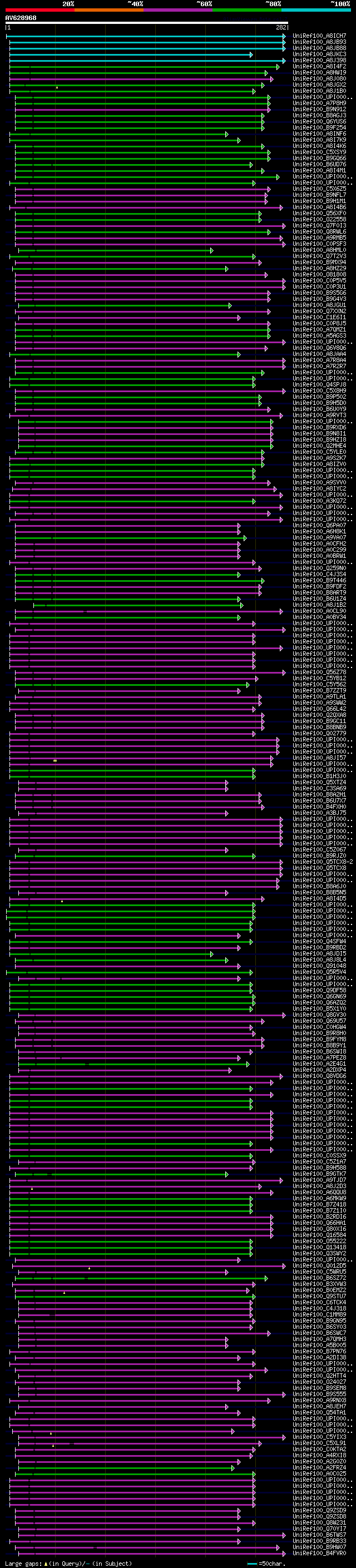Select hit label UniRef100_B8B5N5
The image size is (356, 1568).
pos(319,893)
